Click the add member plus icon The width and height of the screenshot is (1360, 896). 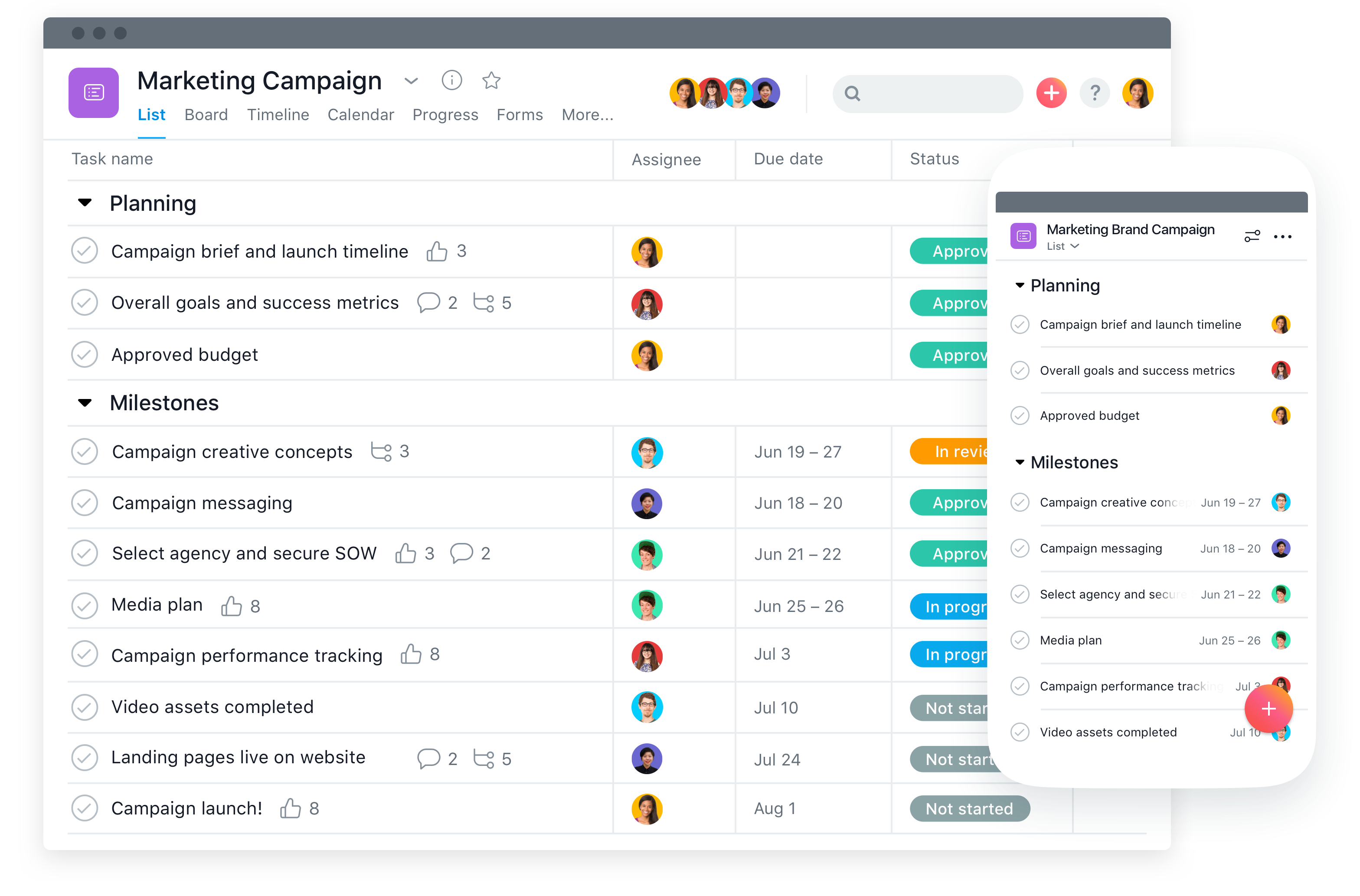1050,92
